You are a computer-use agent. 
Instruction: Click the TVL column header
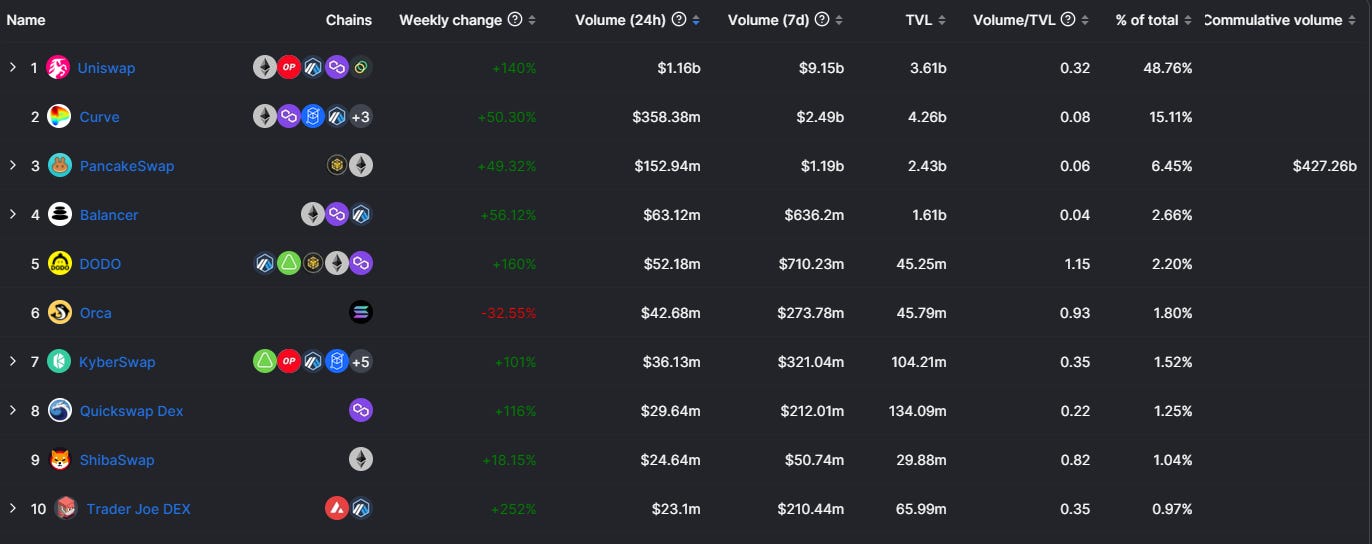(x=919, y=20)
